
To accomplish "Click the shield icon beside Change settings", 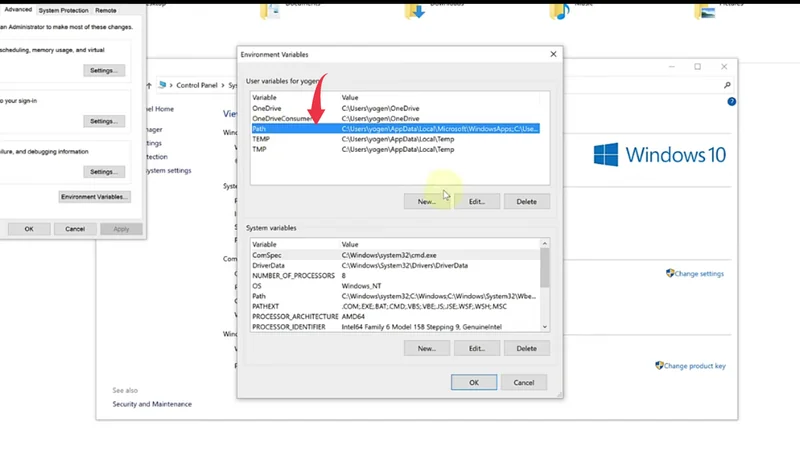I will point(670,273).
